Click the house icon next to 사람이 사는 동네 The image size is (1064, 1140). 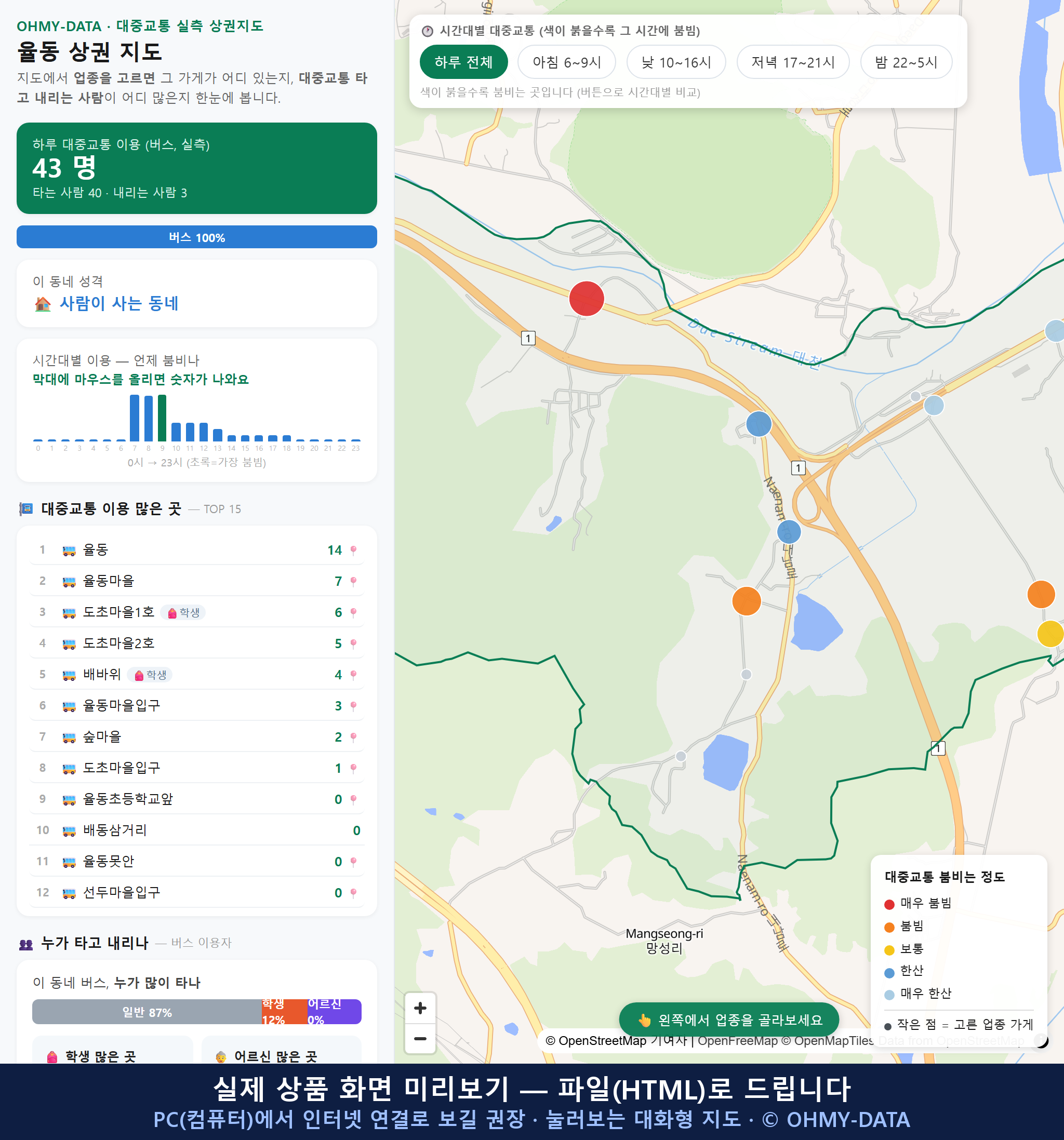(x=43, y=303)
